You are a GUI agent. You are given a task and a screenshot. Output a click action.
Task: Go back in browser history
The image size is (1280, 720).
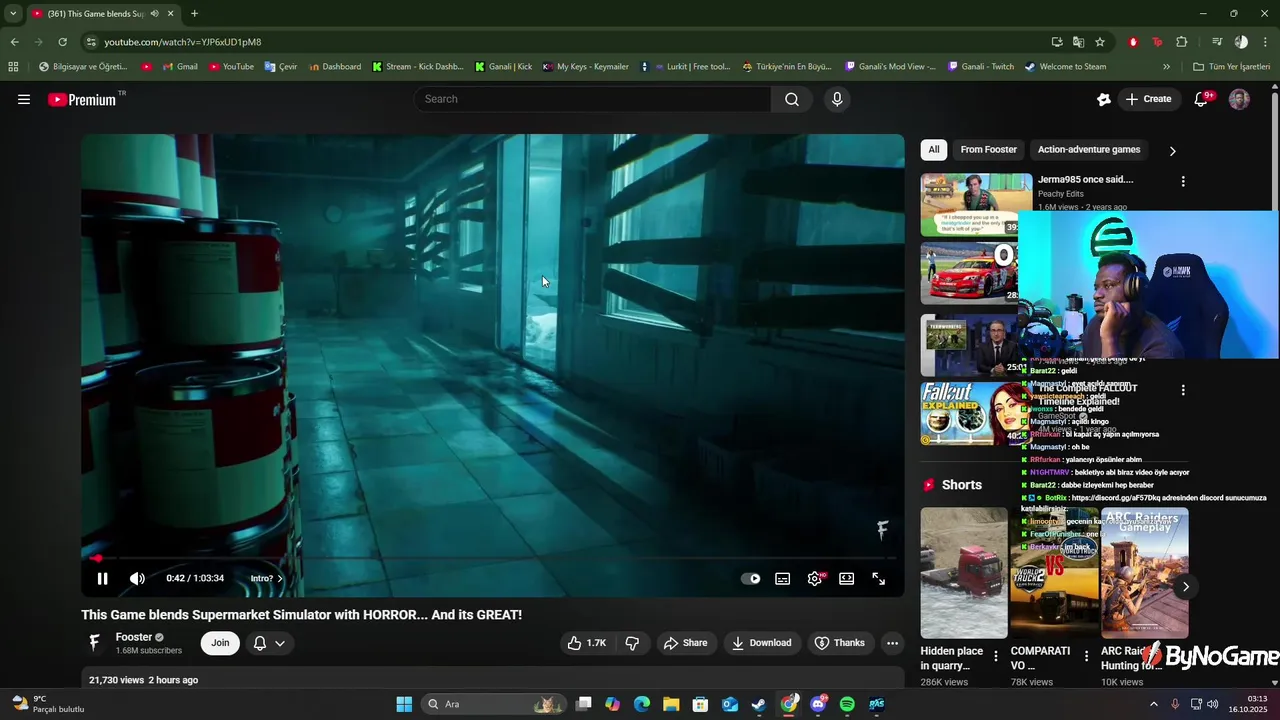pos(14,42)
